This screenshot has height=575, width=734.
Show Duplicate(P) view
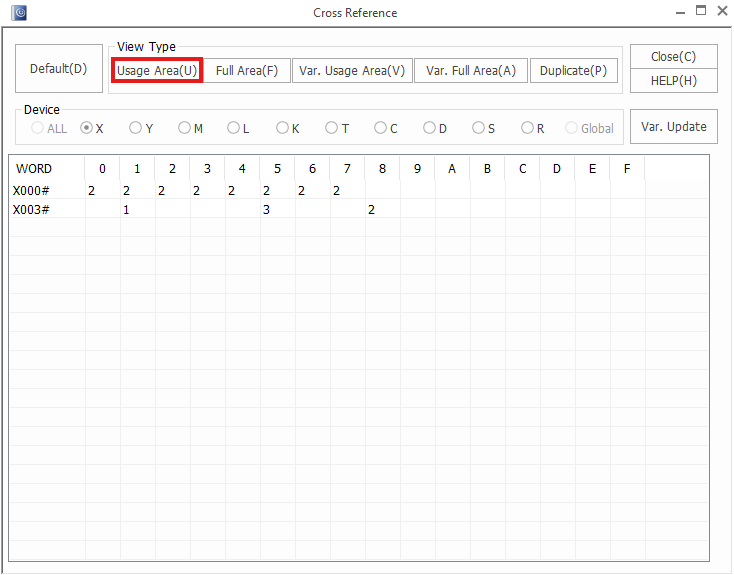(573, 71)
